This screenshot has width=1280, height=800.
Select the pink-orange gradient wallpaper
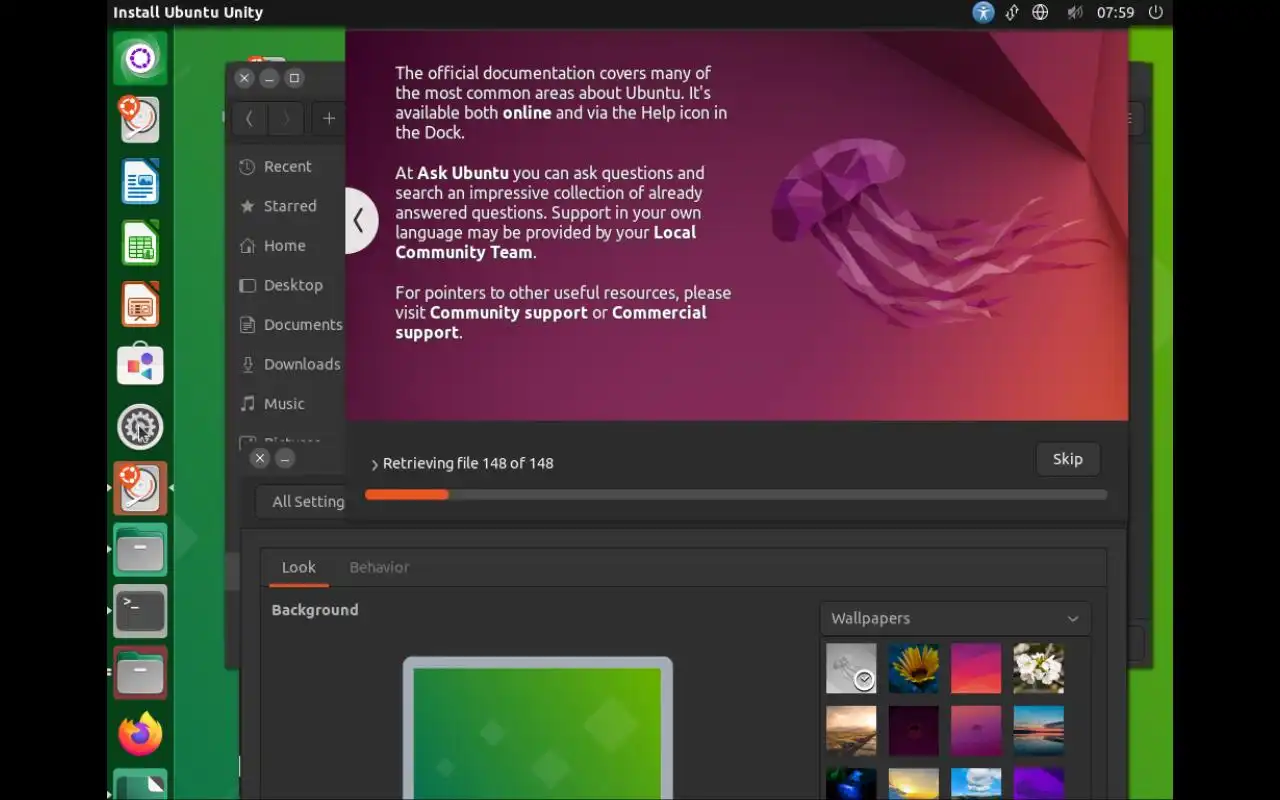(x=976, y=668)
